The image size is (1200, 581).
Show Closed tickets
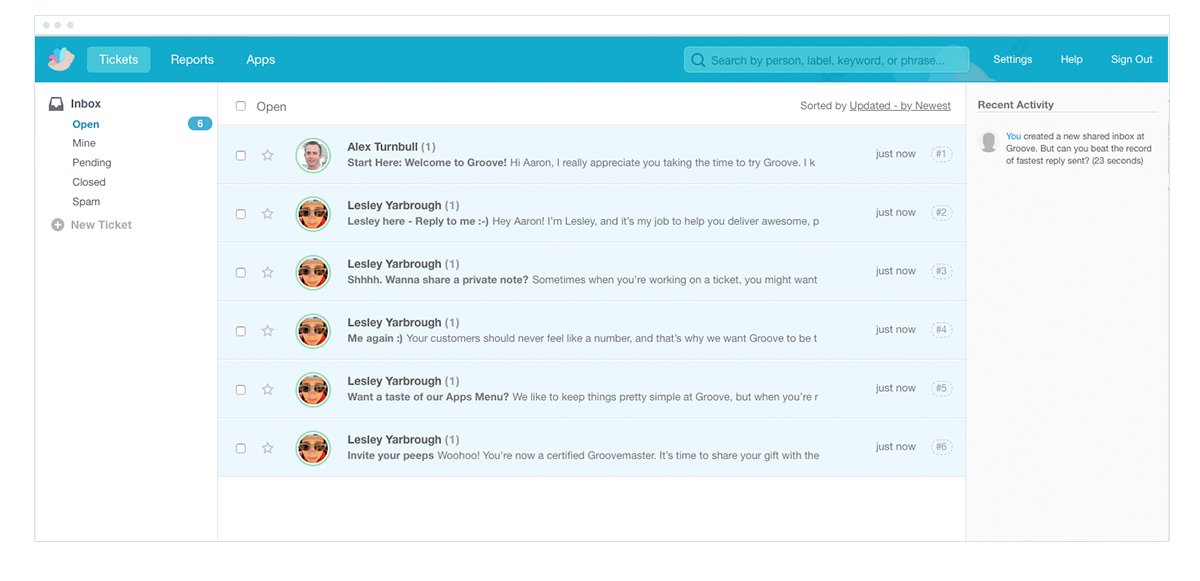coord(89,182)
